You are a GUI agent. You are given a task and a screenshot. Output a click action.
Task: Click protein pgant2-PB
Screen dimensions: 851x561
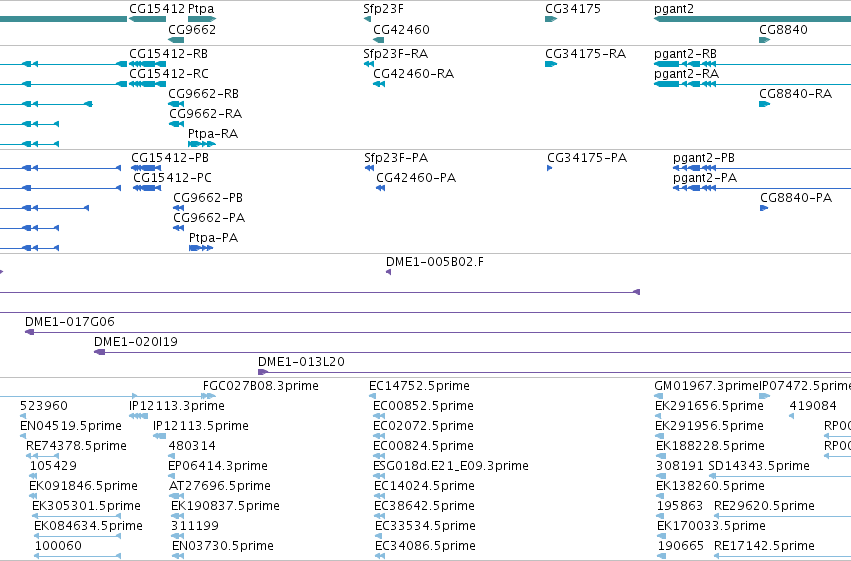coord(704,158)
